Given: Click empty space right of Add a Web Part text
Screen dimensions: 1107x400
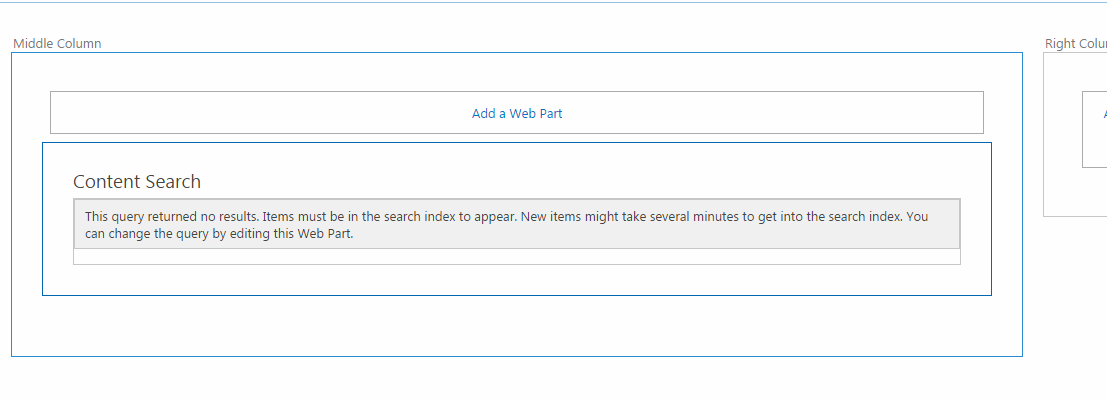Looking at the screenshot, I should point(773,113).
